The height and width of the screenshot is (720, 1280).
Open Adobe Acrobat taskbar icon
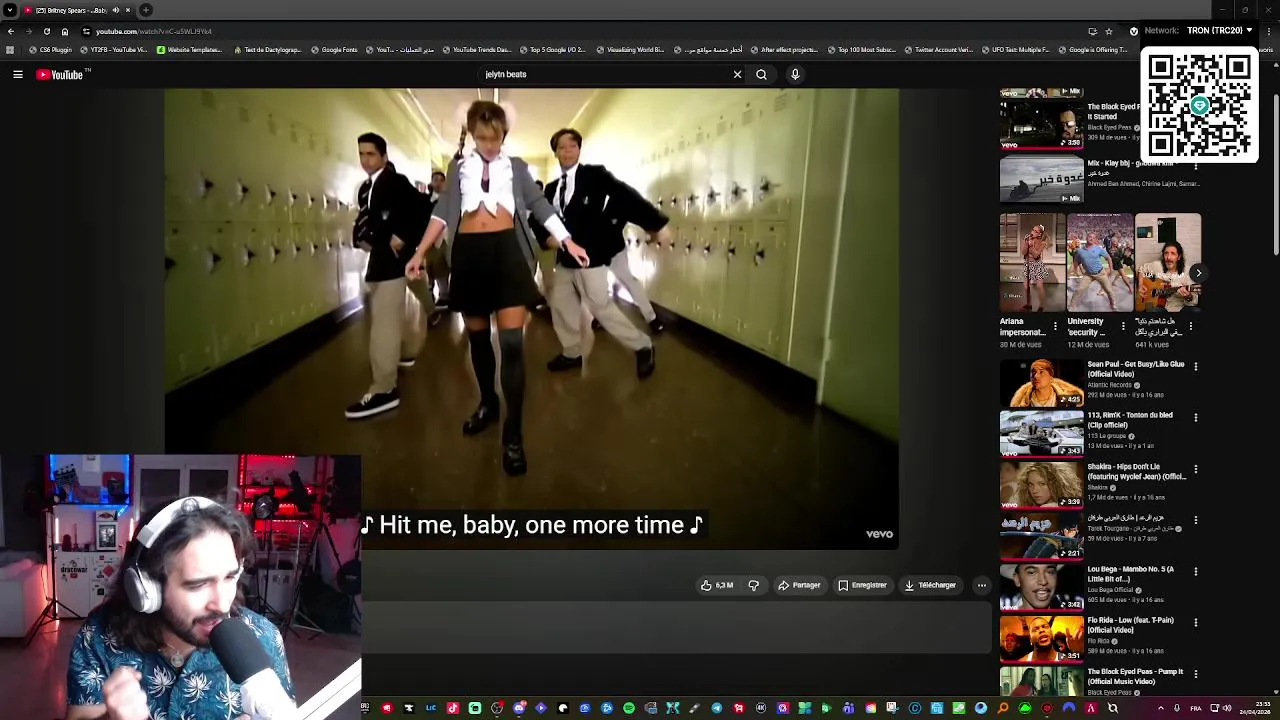click(x=1091, y=708)
